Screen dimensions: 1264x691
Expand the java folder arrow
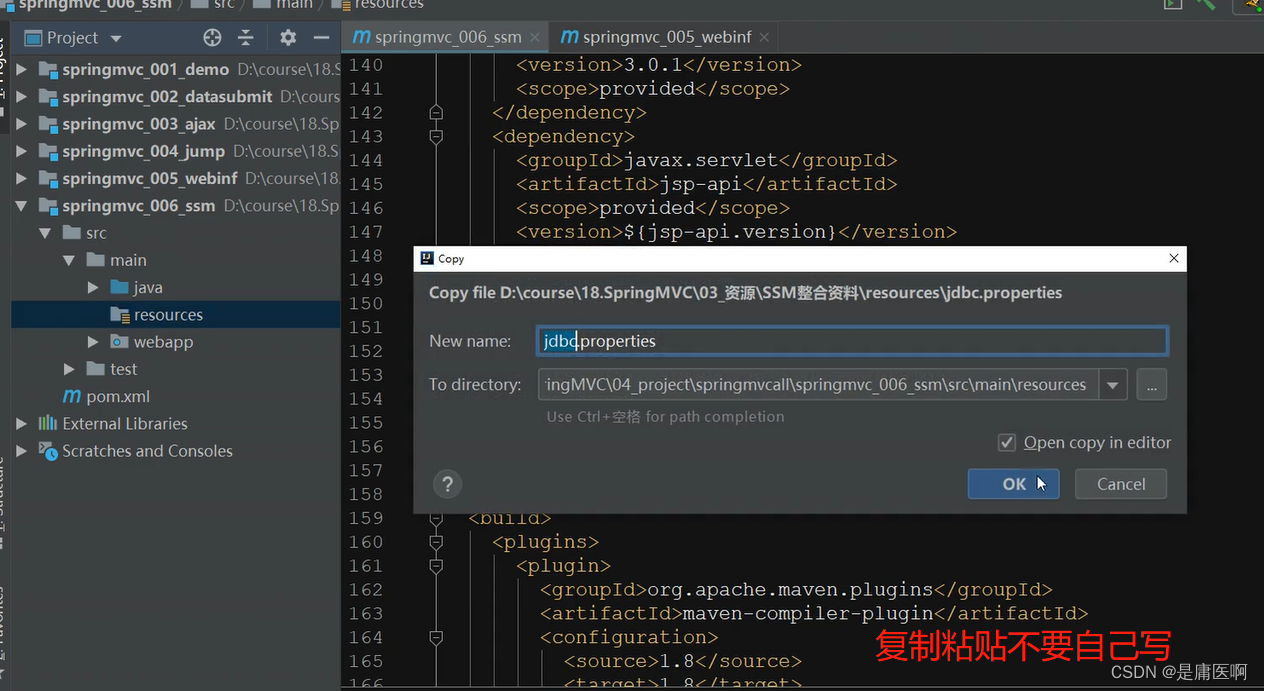pos(93,287)
